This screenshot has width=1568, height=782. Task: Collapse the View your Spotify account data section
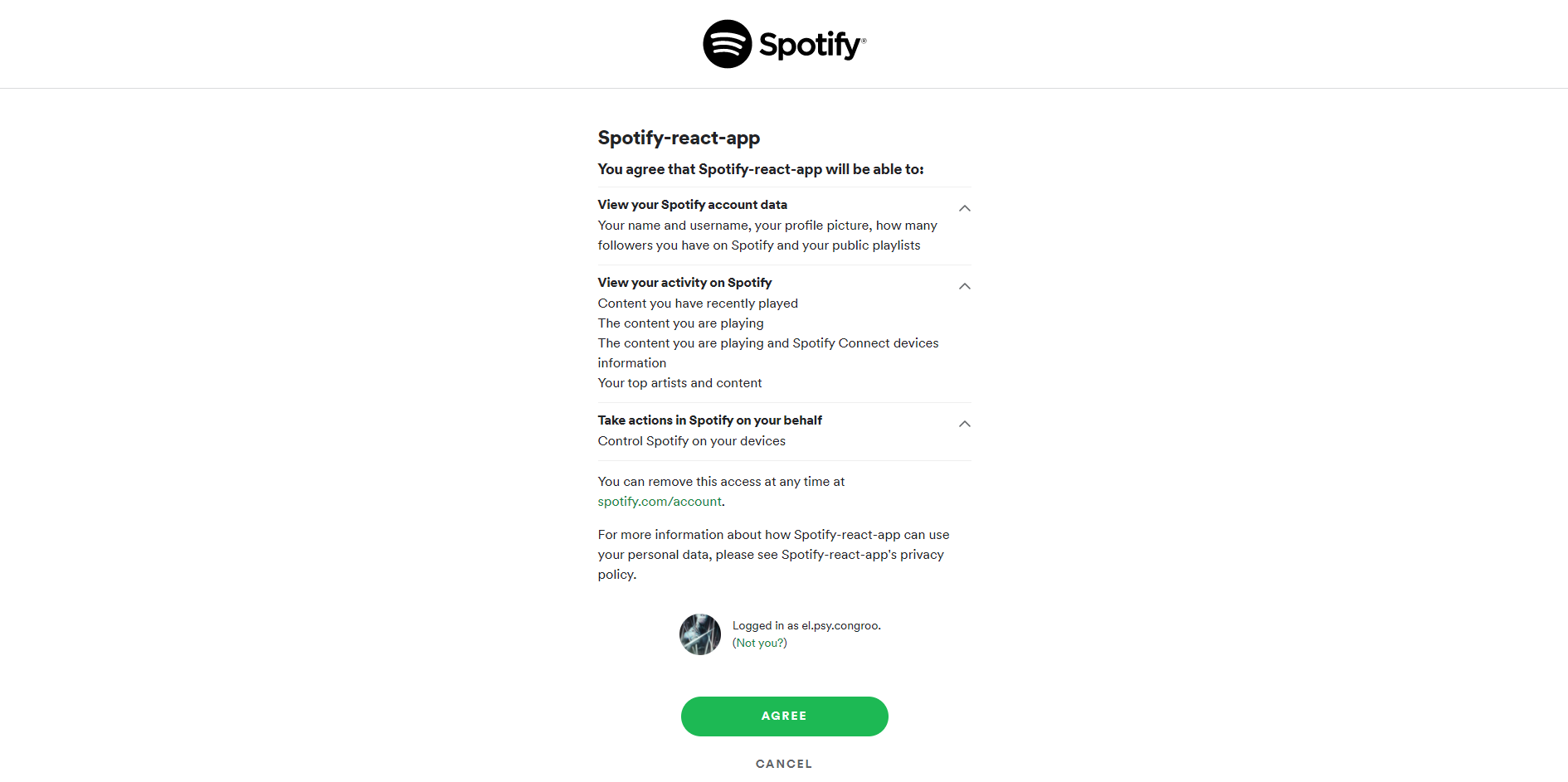(964, 208)
